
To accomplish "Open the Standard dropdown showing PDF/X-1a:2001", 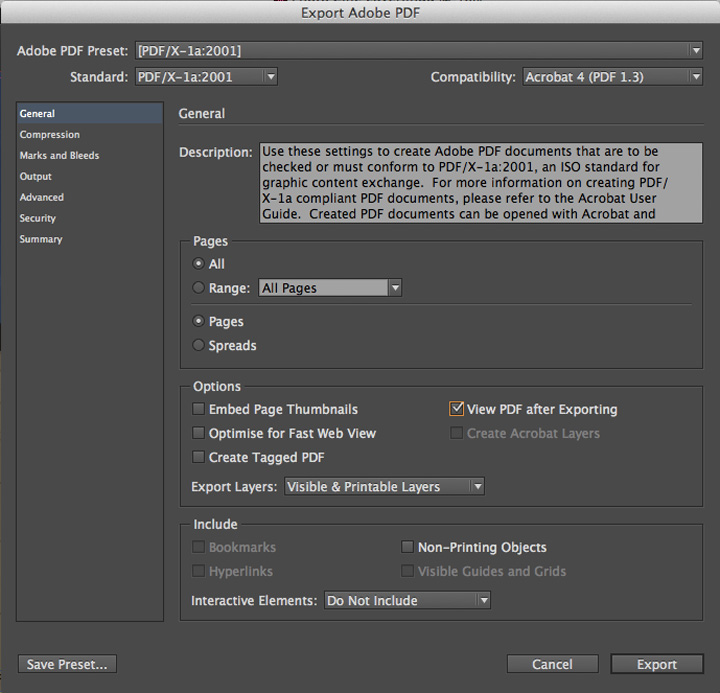I will point(206,77).
